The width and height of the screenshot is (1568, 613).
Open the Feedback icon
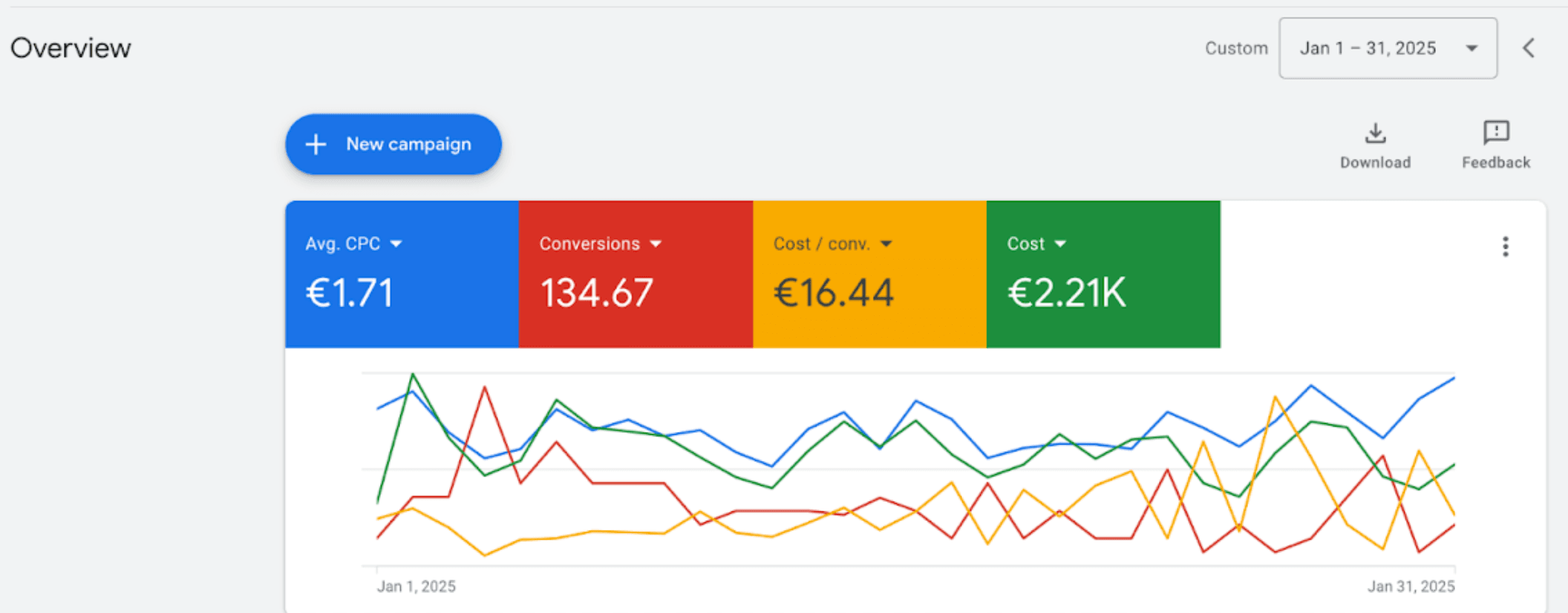tap(1495, 134)
